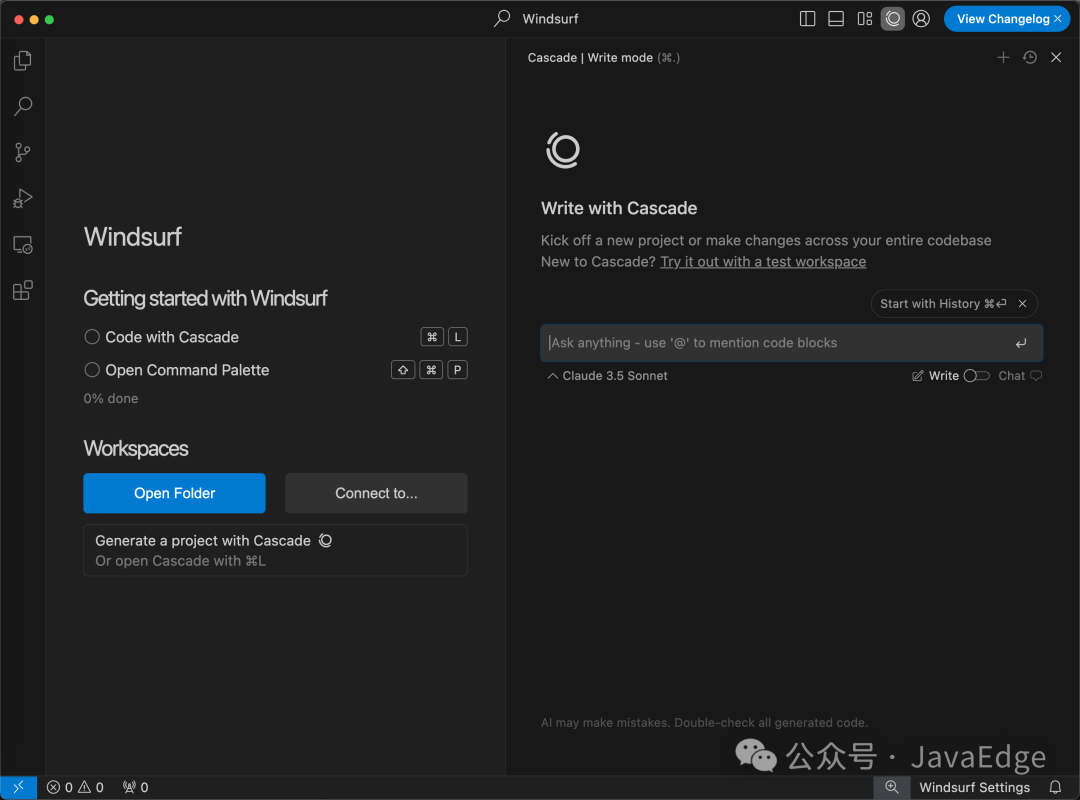Open Extensions view
The width and height of the screenshot is (1080, 800).
click(23, 290)
